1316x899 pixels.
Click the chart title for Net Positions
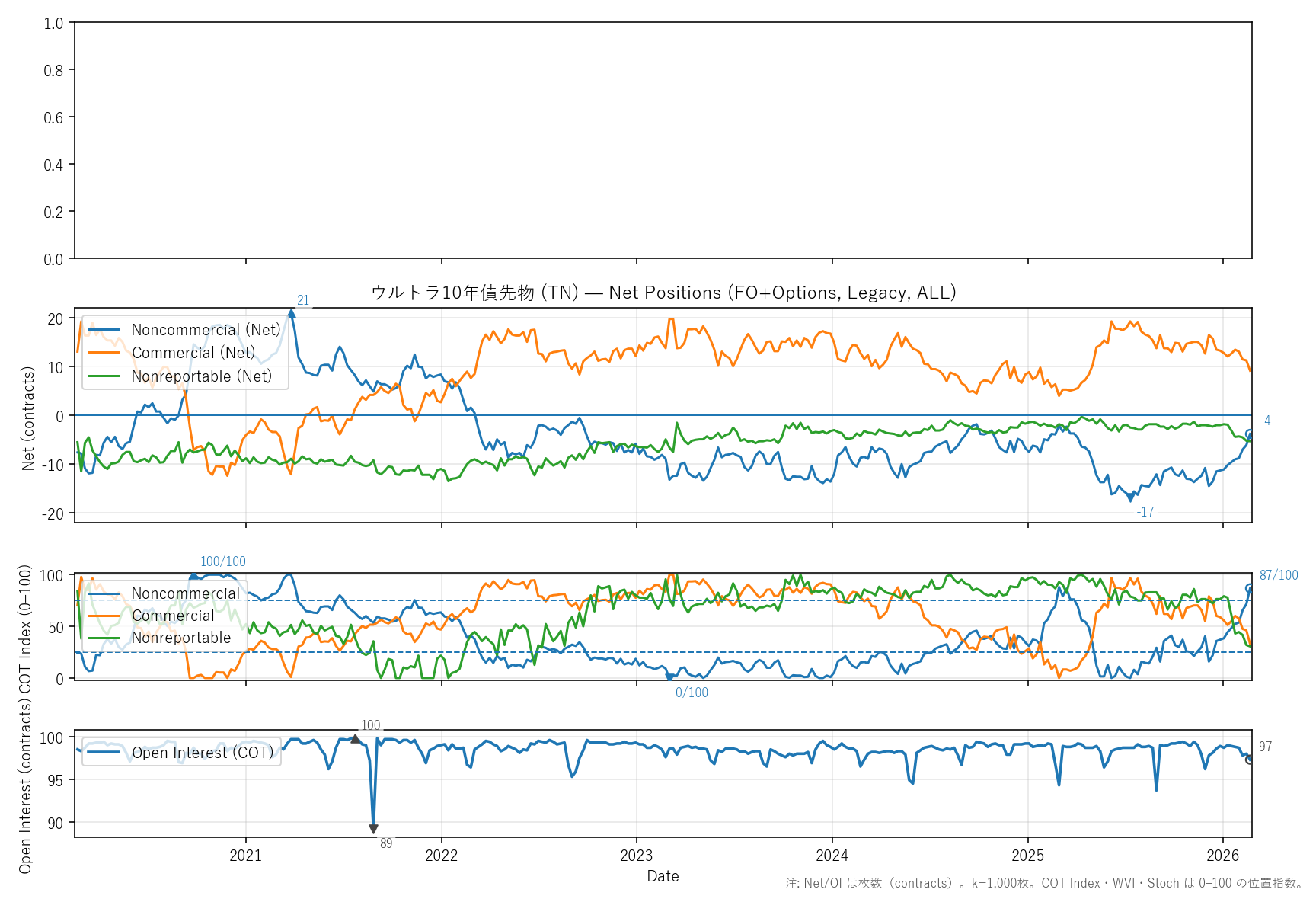(x=663, y=293)
